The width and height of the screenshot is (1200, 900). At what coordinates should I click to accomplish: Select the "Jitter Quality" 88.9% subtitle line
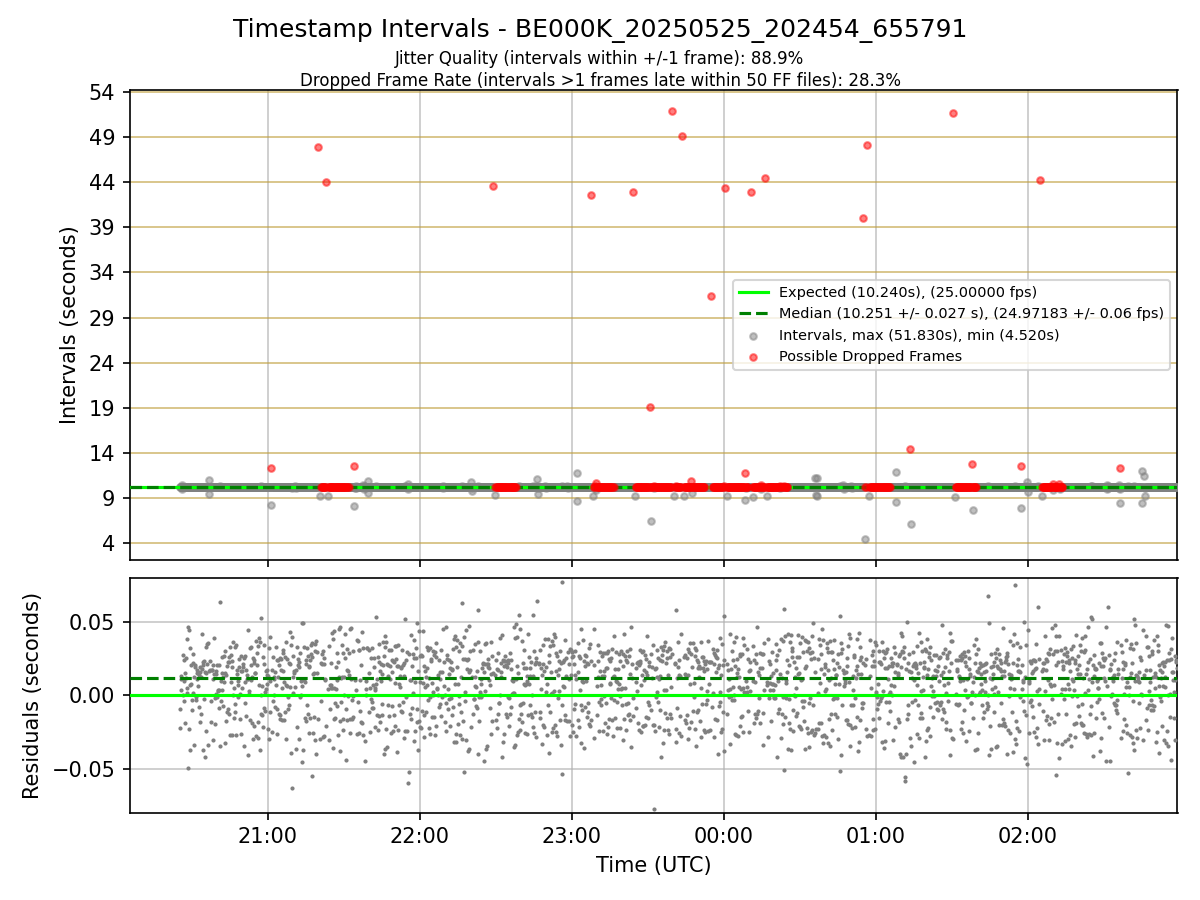[599, 58]
